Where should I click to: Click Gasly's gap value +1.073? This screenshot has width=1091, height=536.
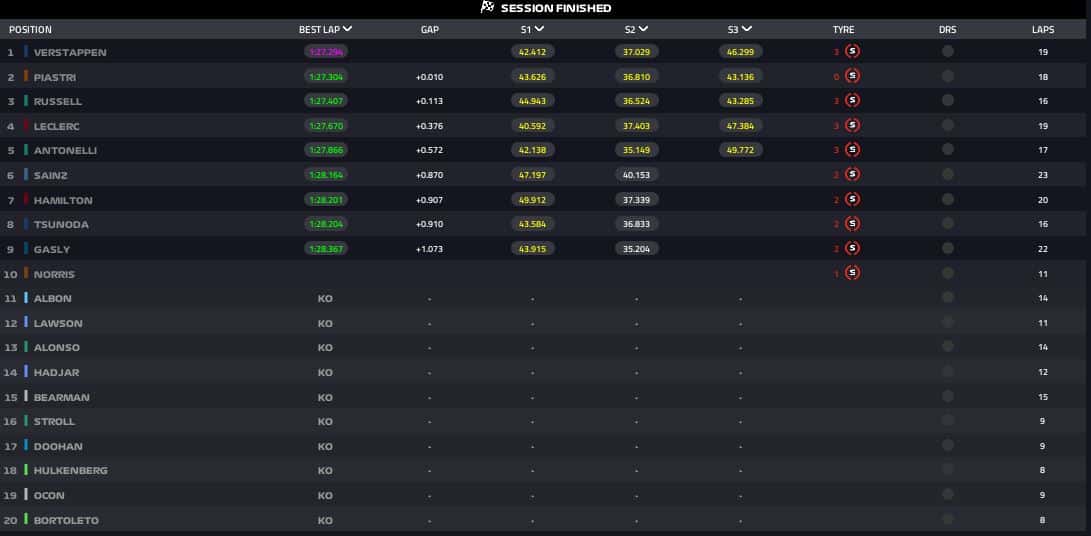coord(429,249)
